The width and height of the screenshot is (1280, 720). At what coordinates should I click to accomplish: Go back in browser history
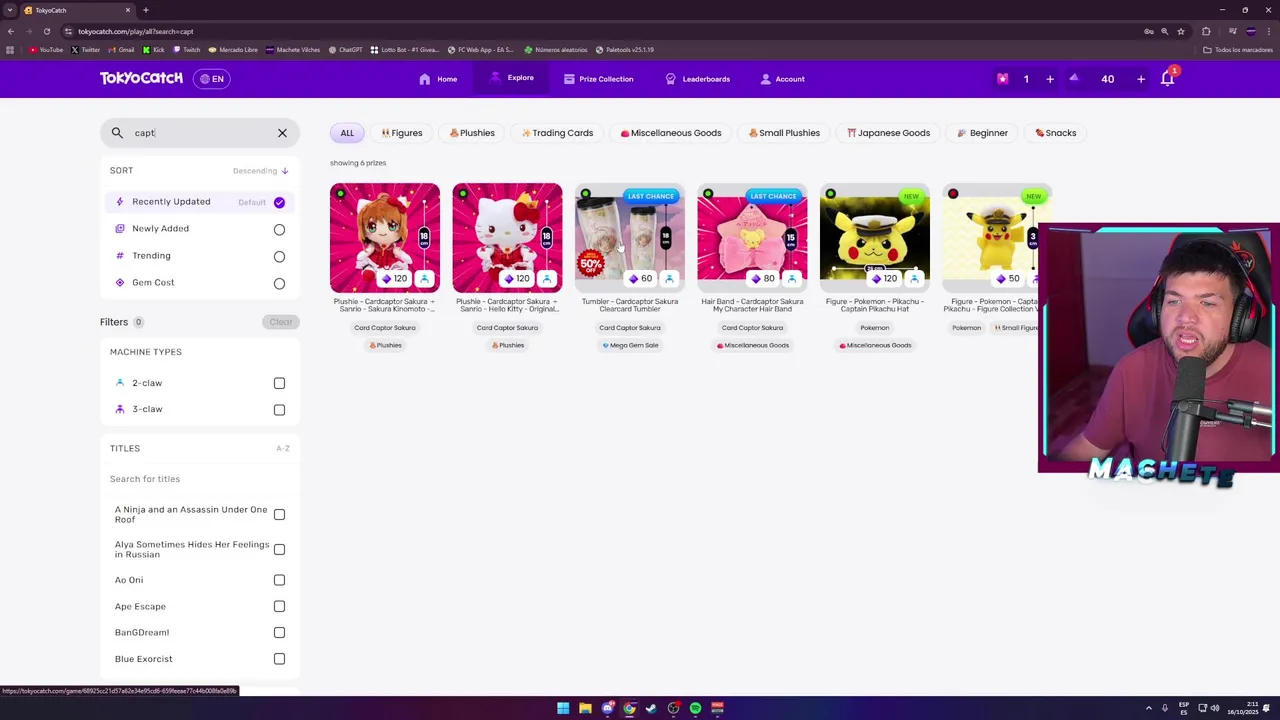pyautogui.click(x=11, y=31)
